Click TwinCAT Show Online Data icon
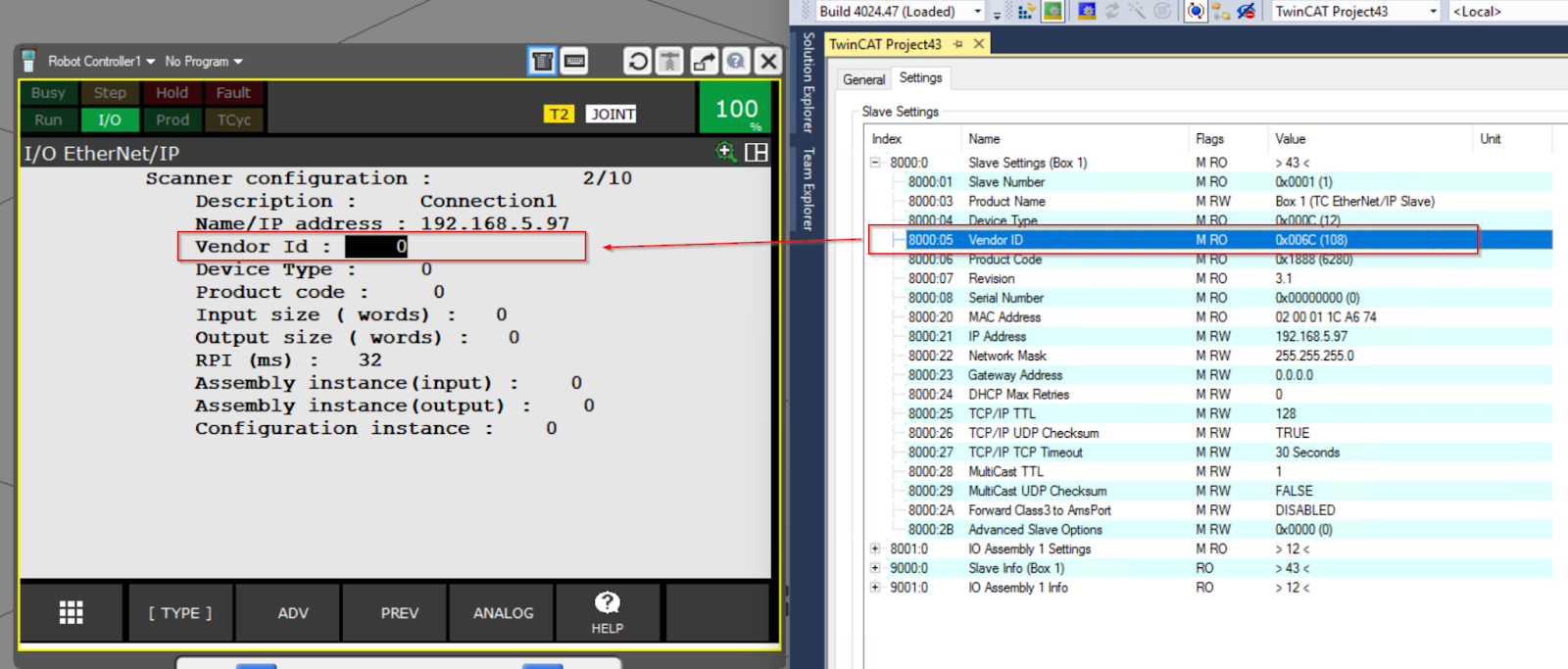This screenshot has width=1568, height=669. point(1196,11)
